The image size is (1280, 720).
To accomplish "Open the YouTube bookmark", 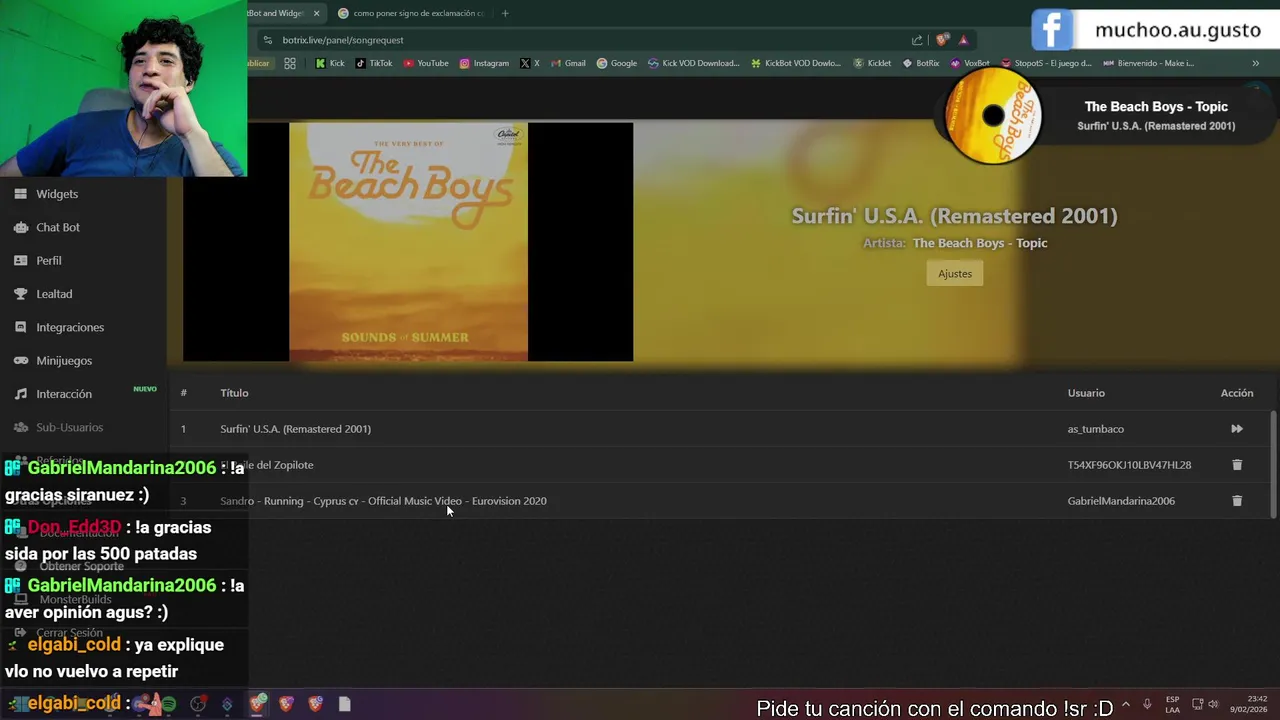I will (x=426, y=63).
